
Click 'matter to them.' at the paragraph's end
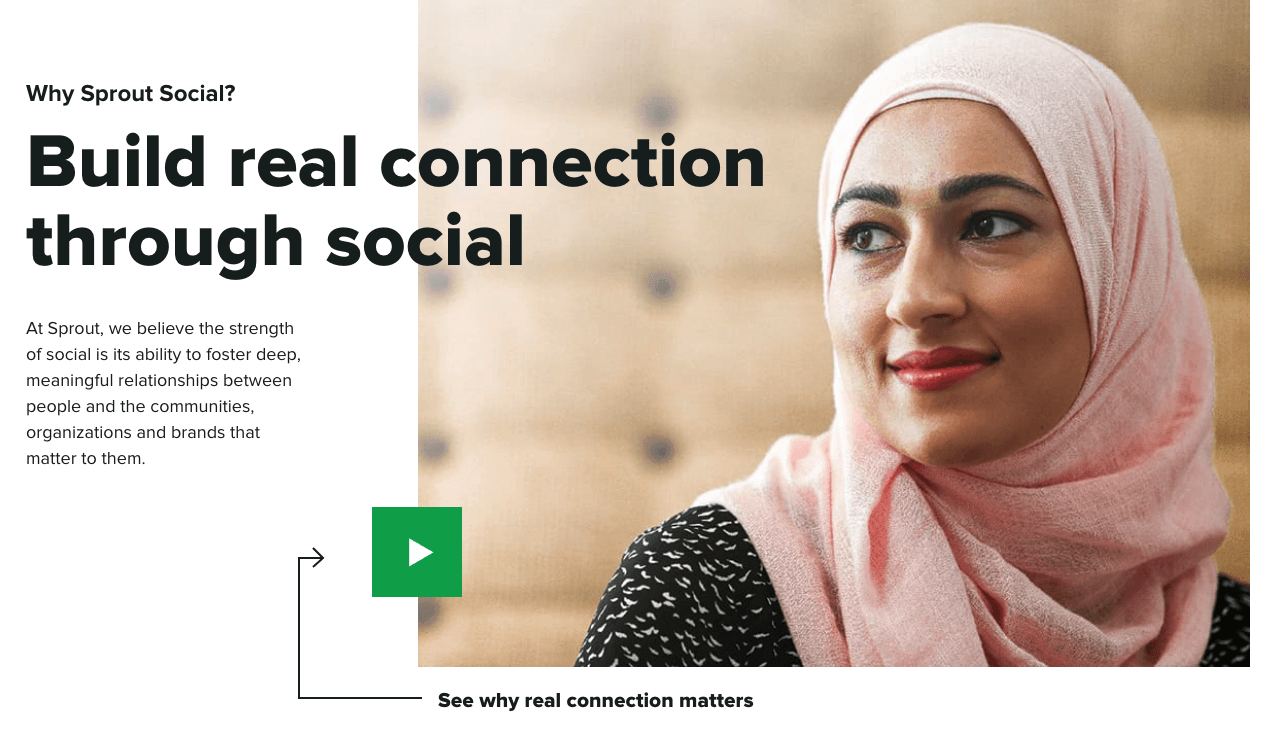click(x=86, y=459)
